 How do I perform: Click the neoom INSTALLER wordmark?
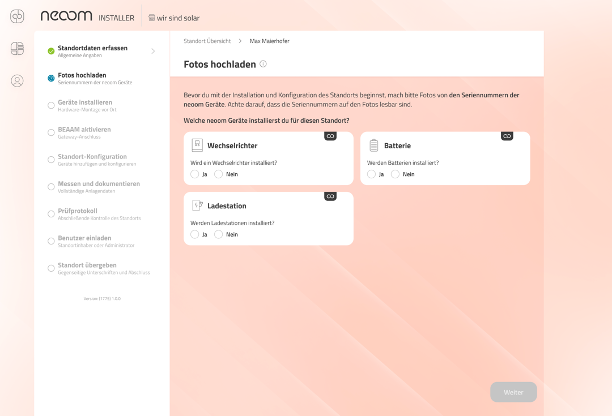(87, 16)
